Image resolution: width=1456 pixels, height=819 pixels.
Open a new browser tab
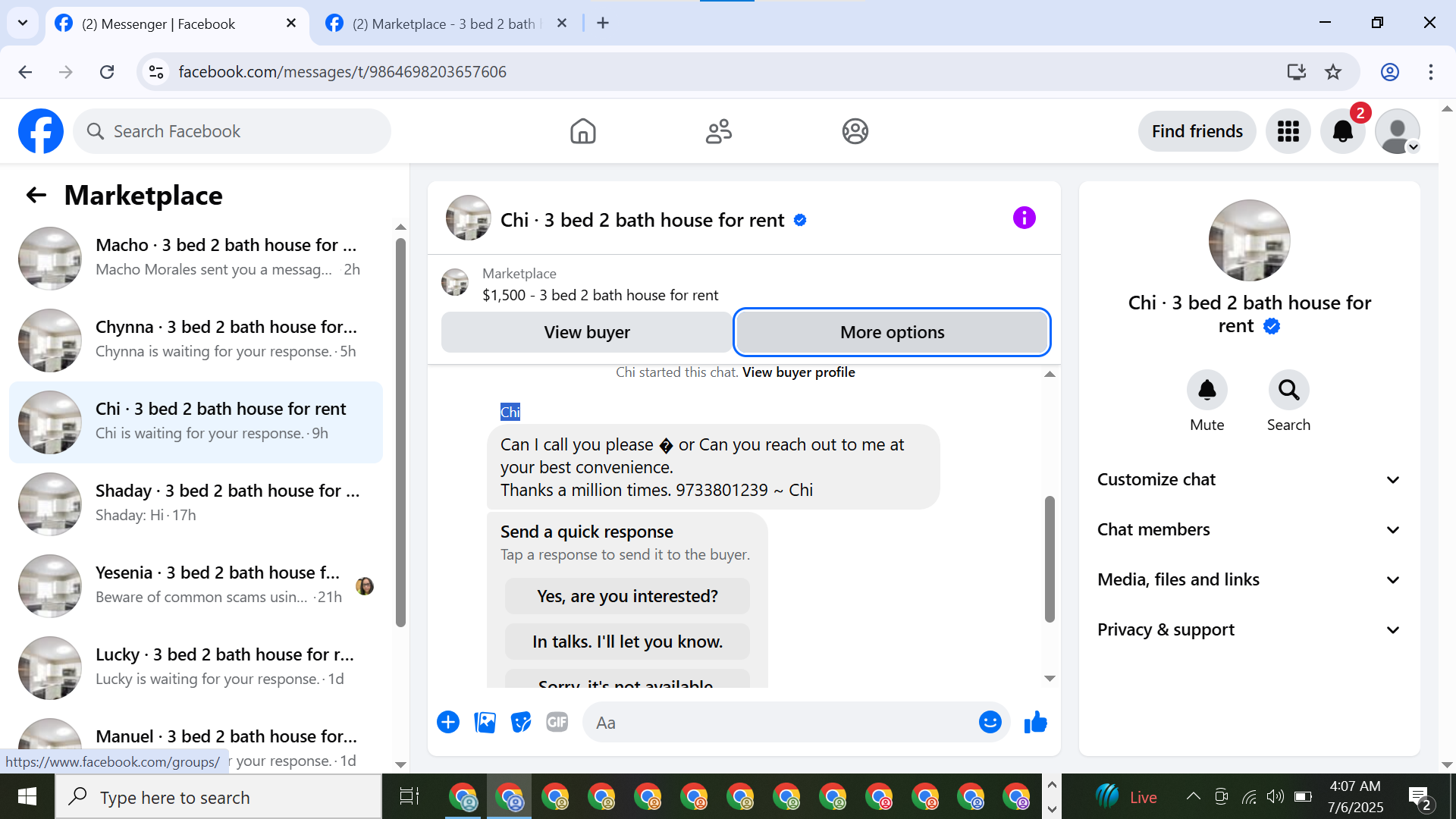603,24
